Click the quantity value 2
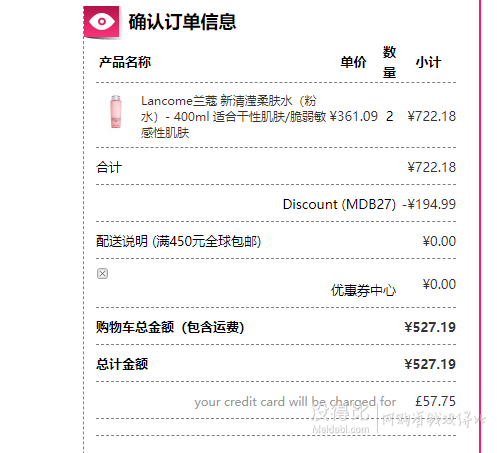Image resolution: width=497 pixels, height=453 pixels. (x=390, y=116)
